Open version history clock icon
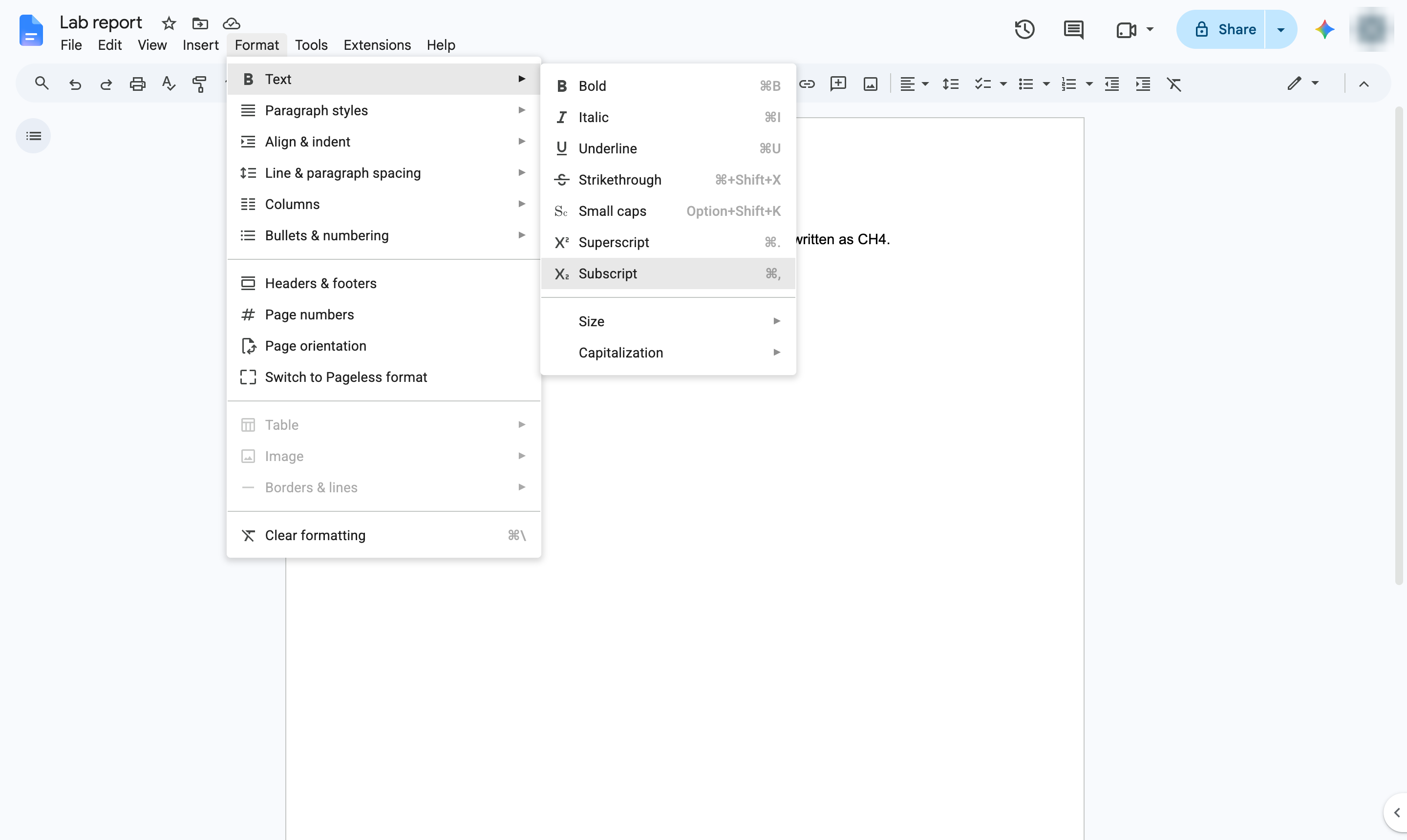 click(x=1024, y=29)
